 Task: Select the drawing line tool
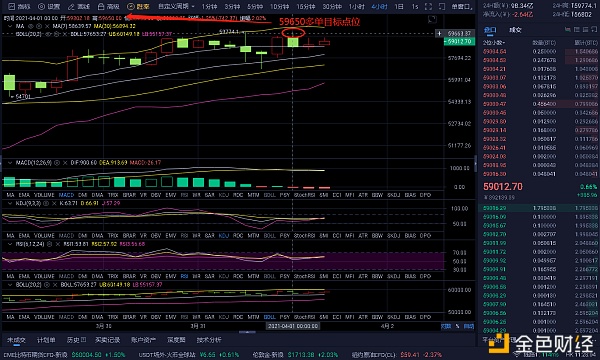tap(78, 7)
